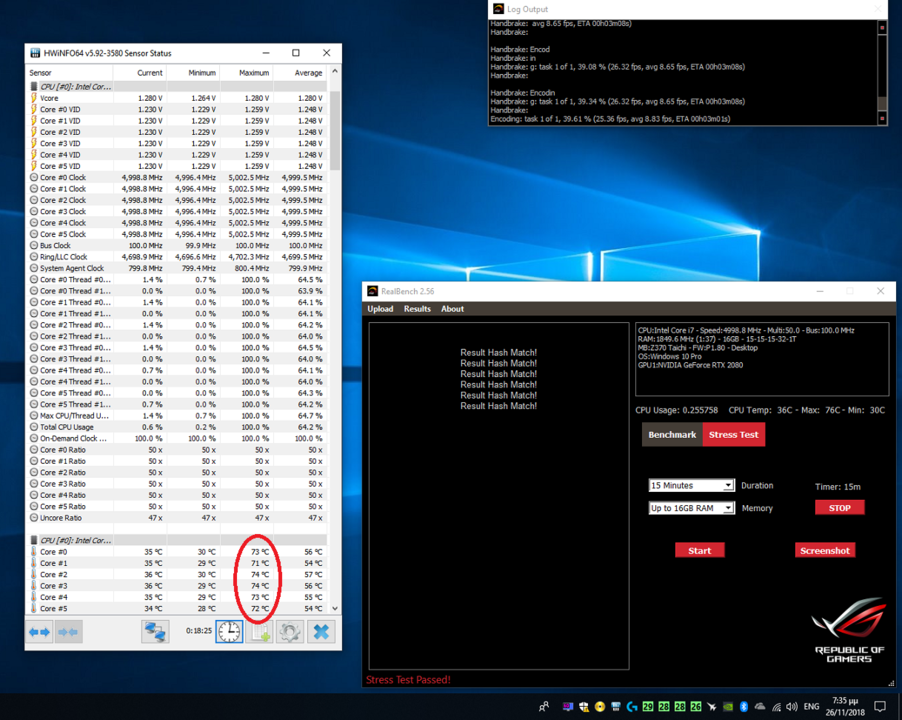902x720 pixels.
Task: Click the collapse columns arrows button in HWiNFO
Action: [68, 632]
